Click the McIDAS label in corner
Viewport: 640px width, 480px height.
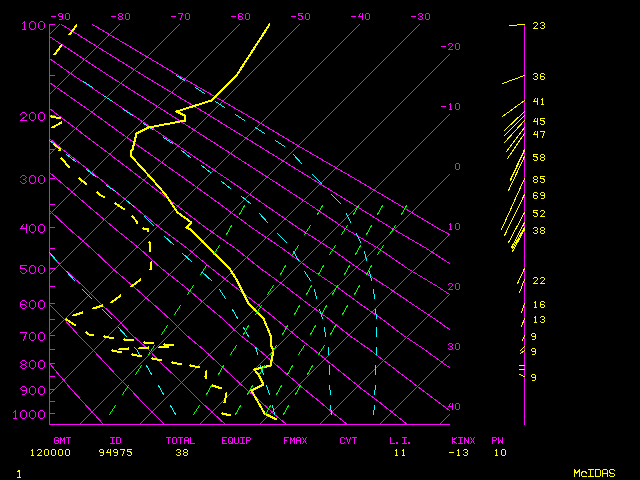click(593, 472)
